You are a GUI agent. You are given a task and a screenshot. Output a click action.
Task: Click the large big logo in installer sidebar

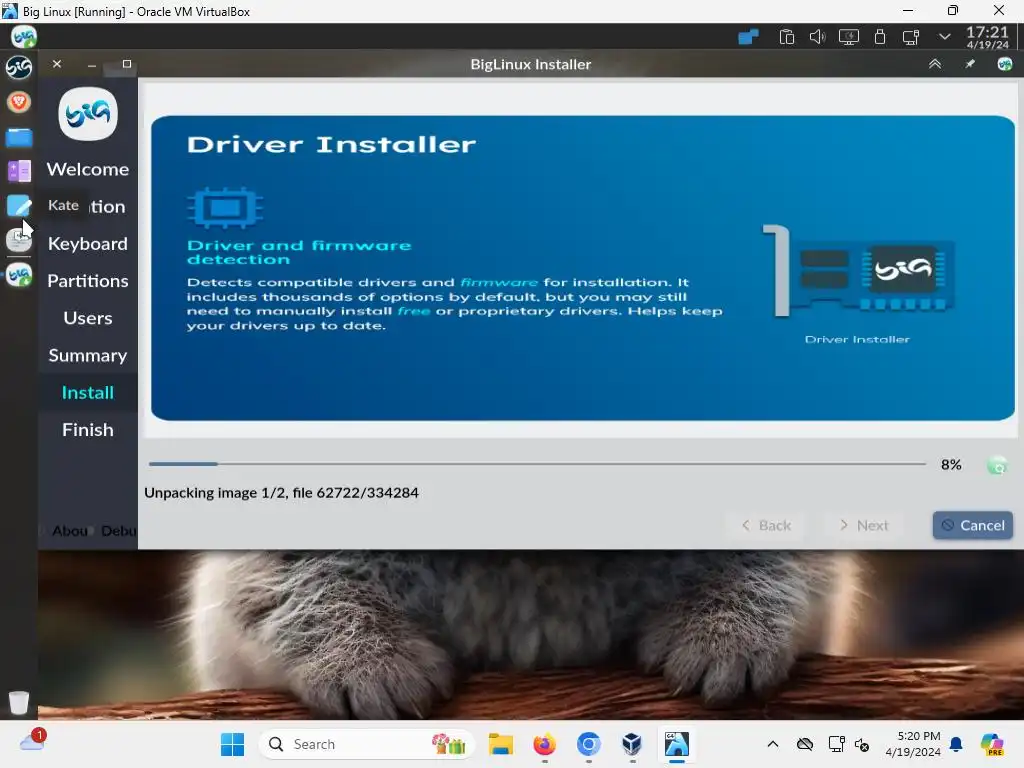tap(88, 114)
